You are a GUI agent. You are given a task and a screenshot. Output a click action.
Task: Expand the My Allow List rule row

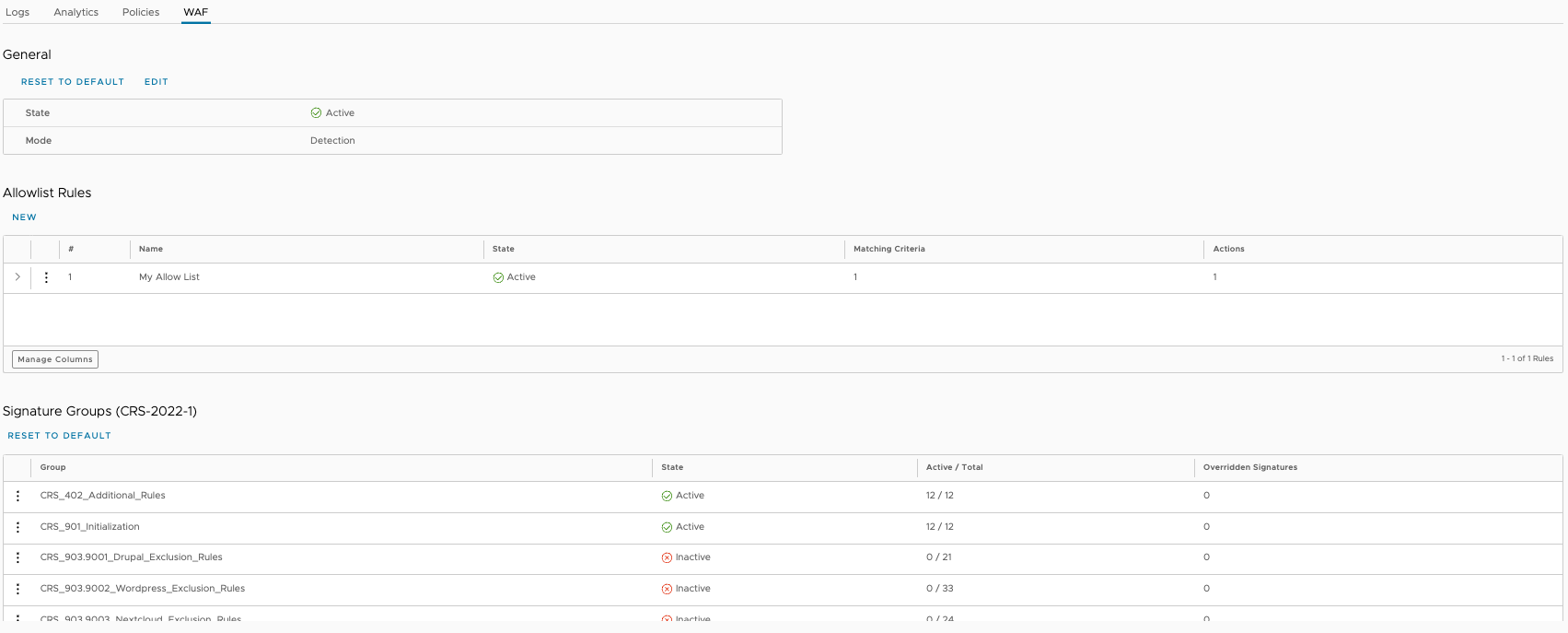pyautogui.click(x=17, y=276)
